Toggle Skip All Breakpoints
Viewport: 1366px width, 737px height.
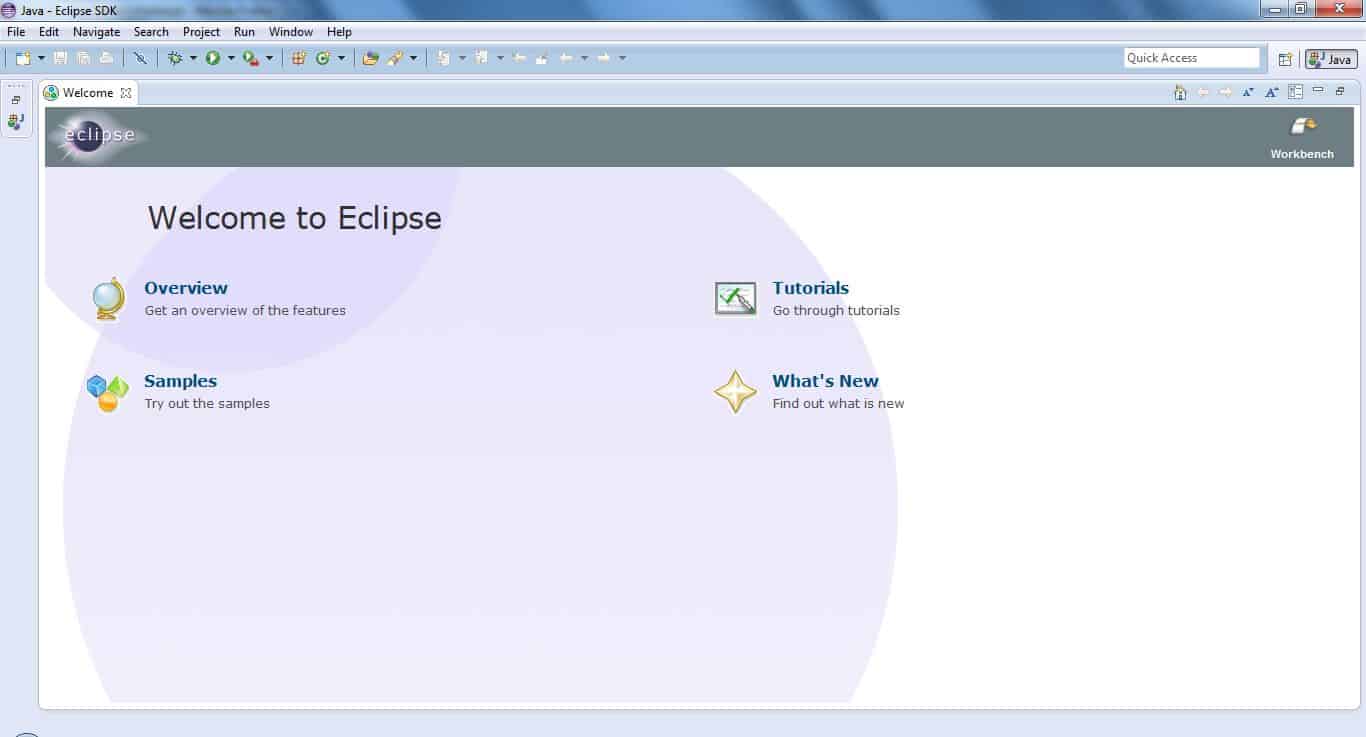(x=140, y=58)
